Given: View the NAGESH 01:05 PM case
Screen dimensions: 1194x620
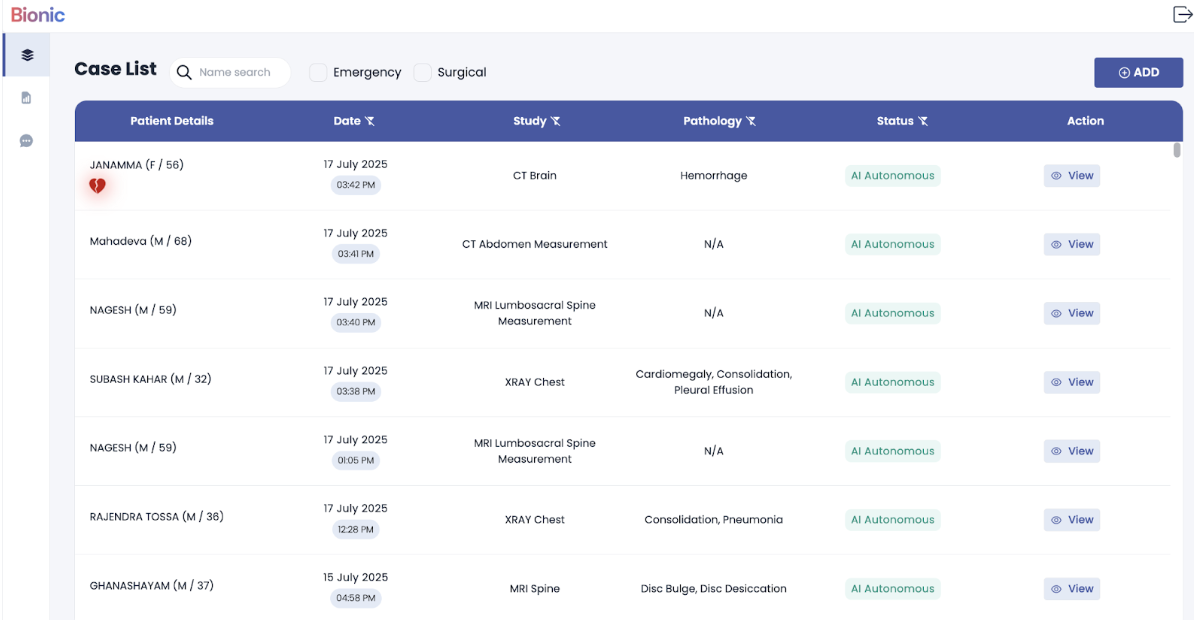Looking at the screenshot, I should click(1072, 451).
